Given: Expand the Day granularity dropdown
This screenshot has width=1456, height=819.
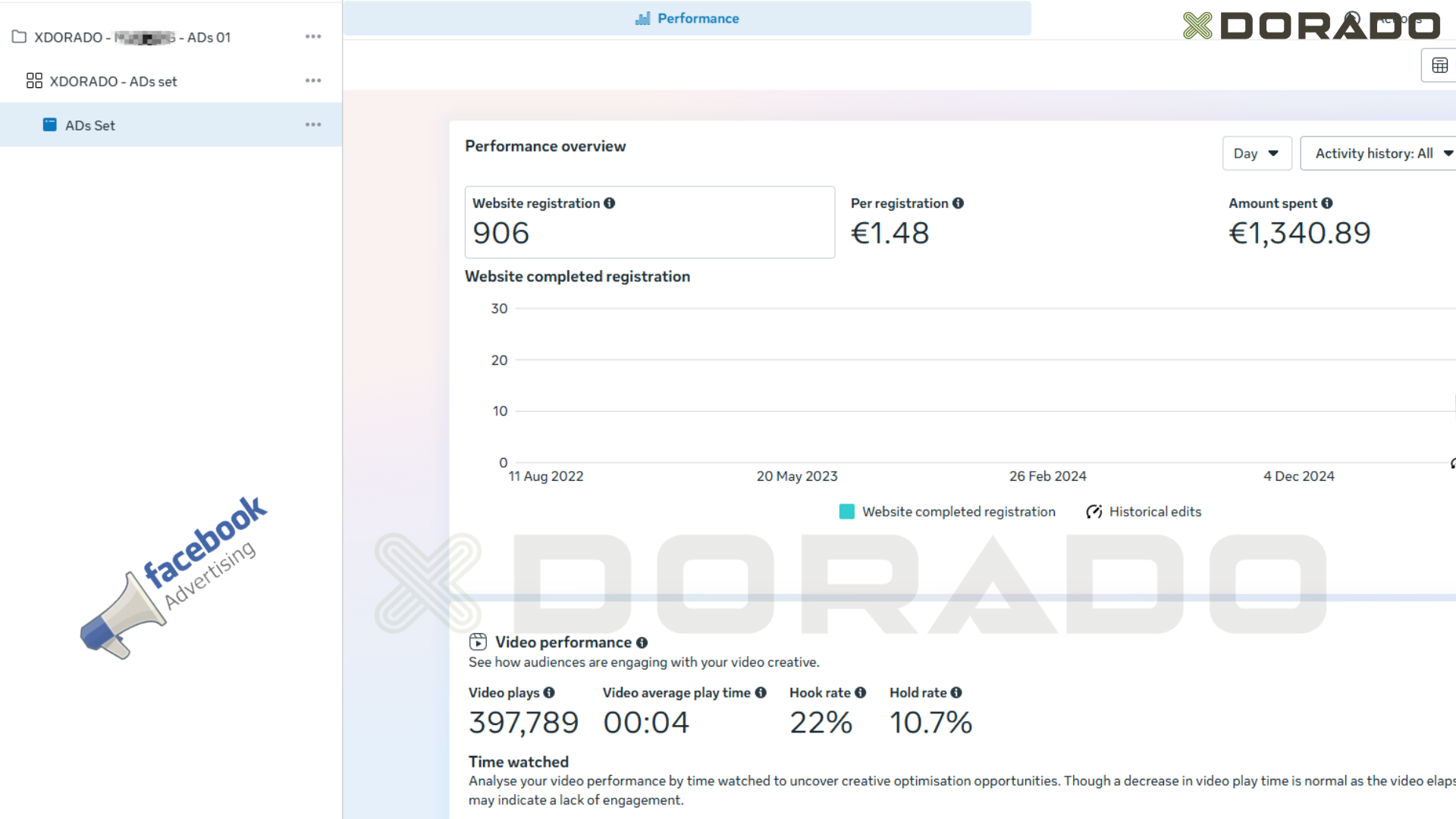Looking at the screenshot, I should tap(1257, 153).
